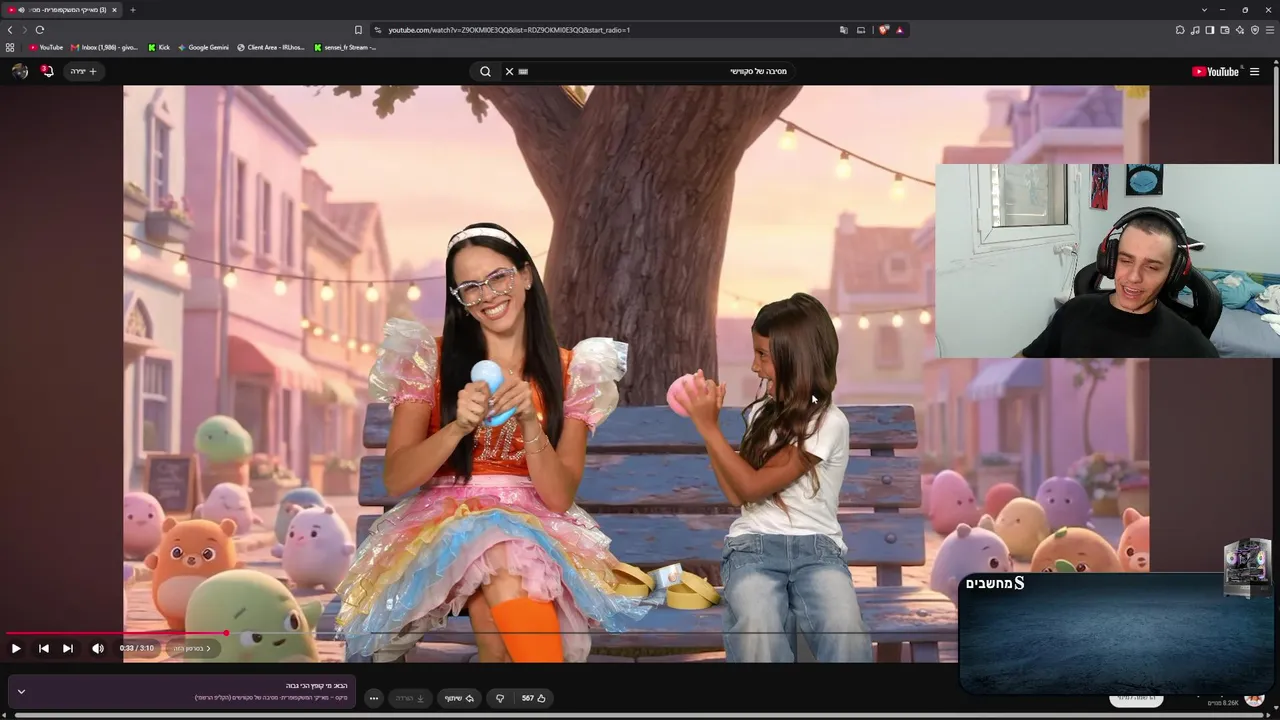Go back in the browser

10,30
